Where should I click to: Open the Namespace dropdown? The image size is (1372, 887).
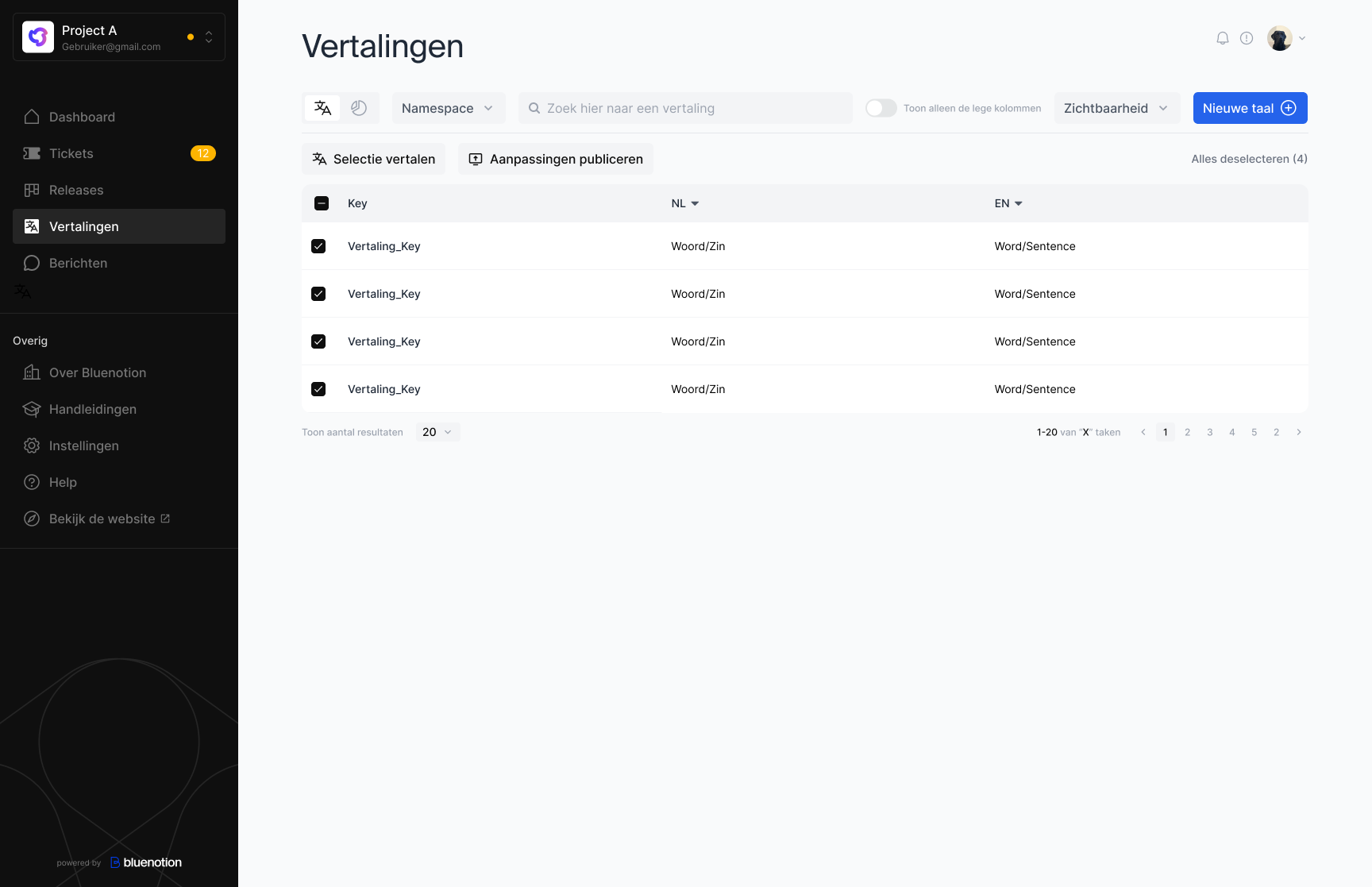pyautogui.click(x=449, y=108)
